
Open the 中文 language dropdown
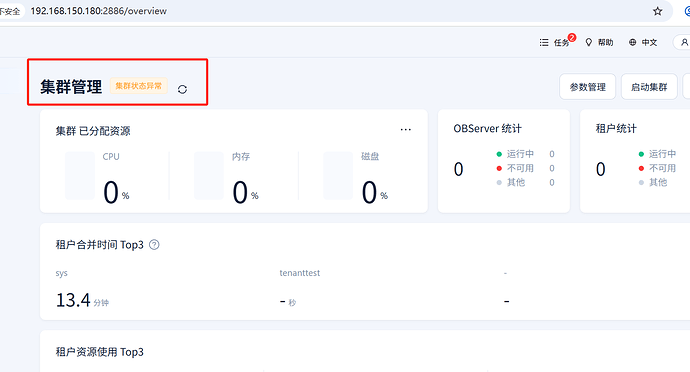pyautogui.click(x=649, y=42)
